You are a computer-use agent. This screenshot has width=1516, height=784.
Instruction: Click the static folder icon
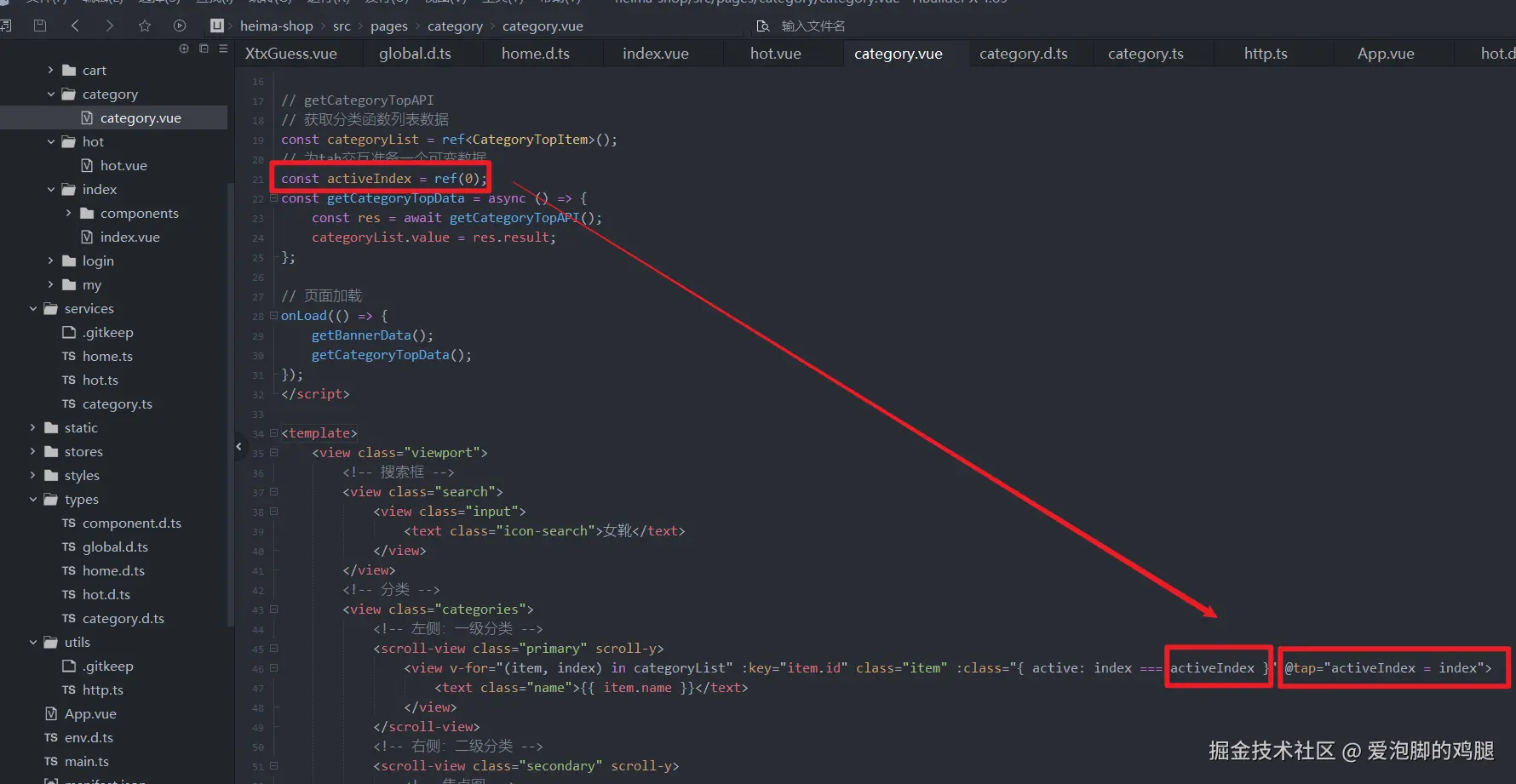51,427
